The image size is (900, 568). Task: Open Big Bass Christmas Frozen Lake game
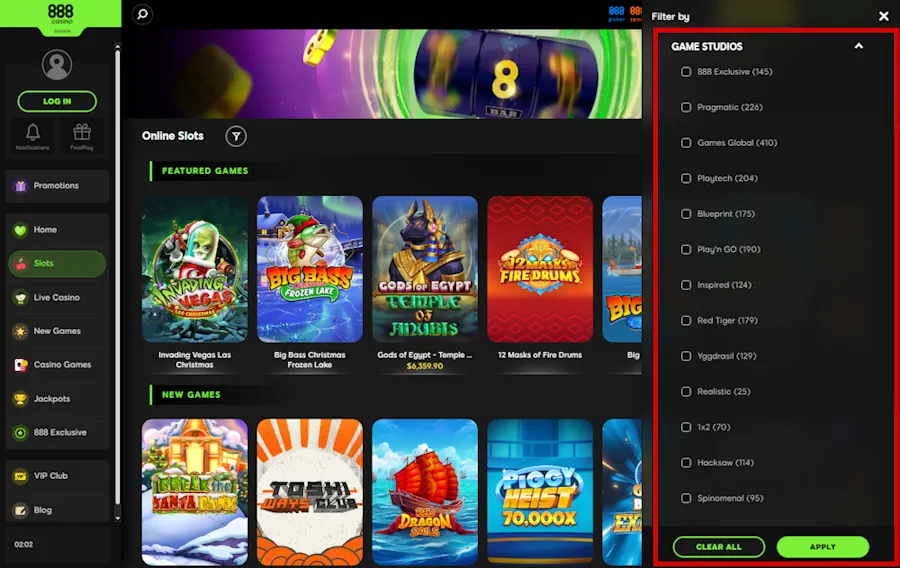(x=310, y=269)
